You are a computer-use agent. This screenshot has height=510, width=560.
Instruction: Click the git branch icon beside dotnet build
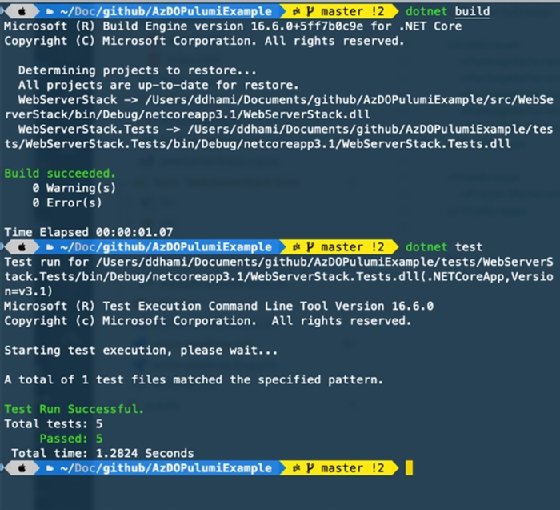310,11
